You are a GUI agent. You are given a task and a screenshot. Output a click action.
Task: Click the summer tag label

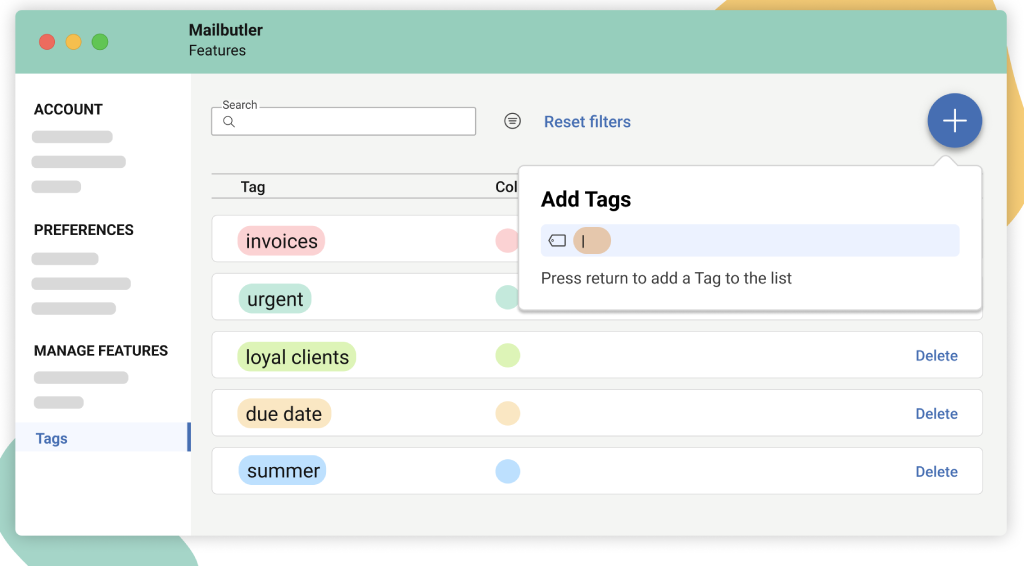(x=283, y=471)
